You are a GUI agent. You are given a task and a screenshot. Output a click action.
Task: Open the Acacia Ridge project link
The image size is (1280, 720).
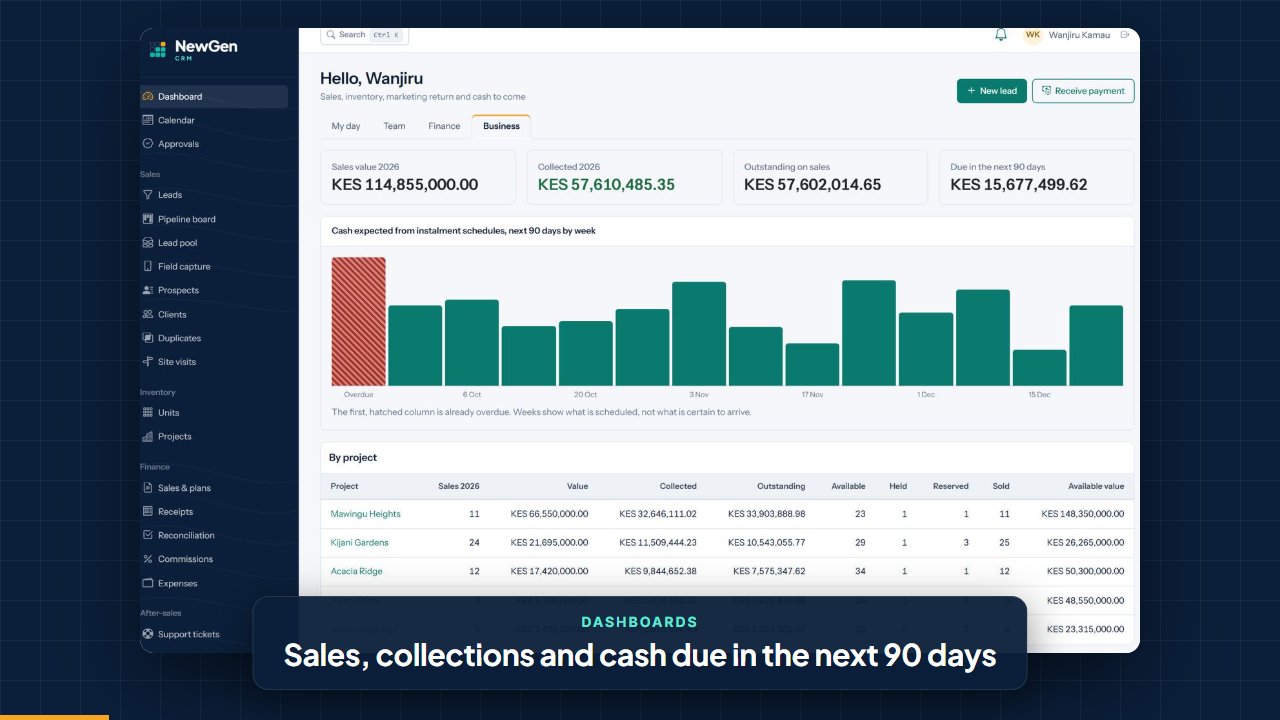click(x=357, y=572)
